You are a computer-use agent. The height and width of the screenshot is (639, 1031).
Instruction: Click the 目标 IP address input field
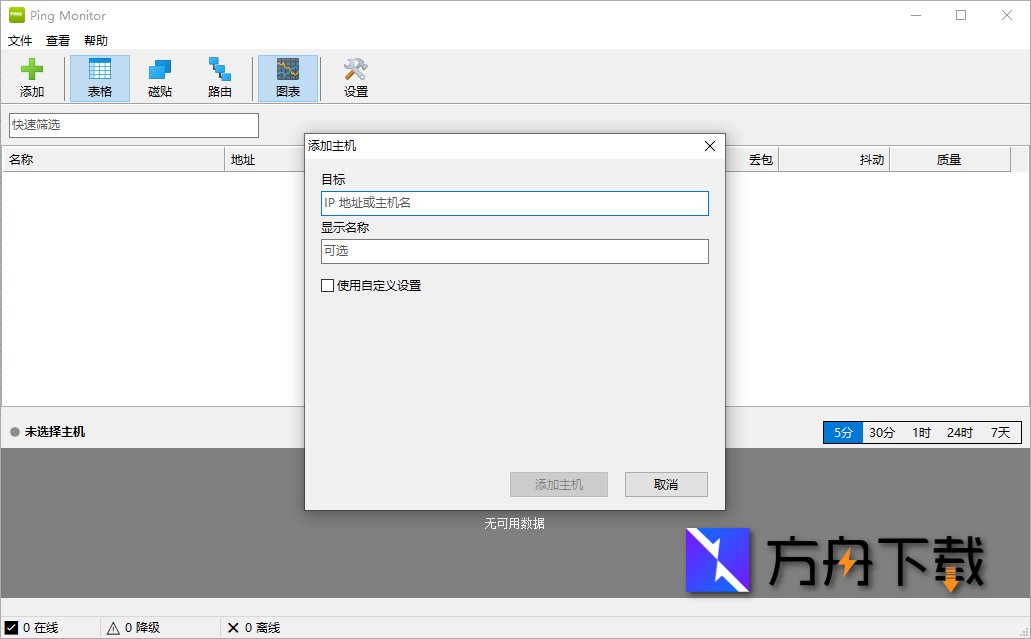click(x=515, y=203)
